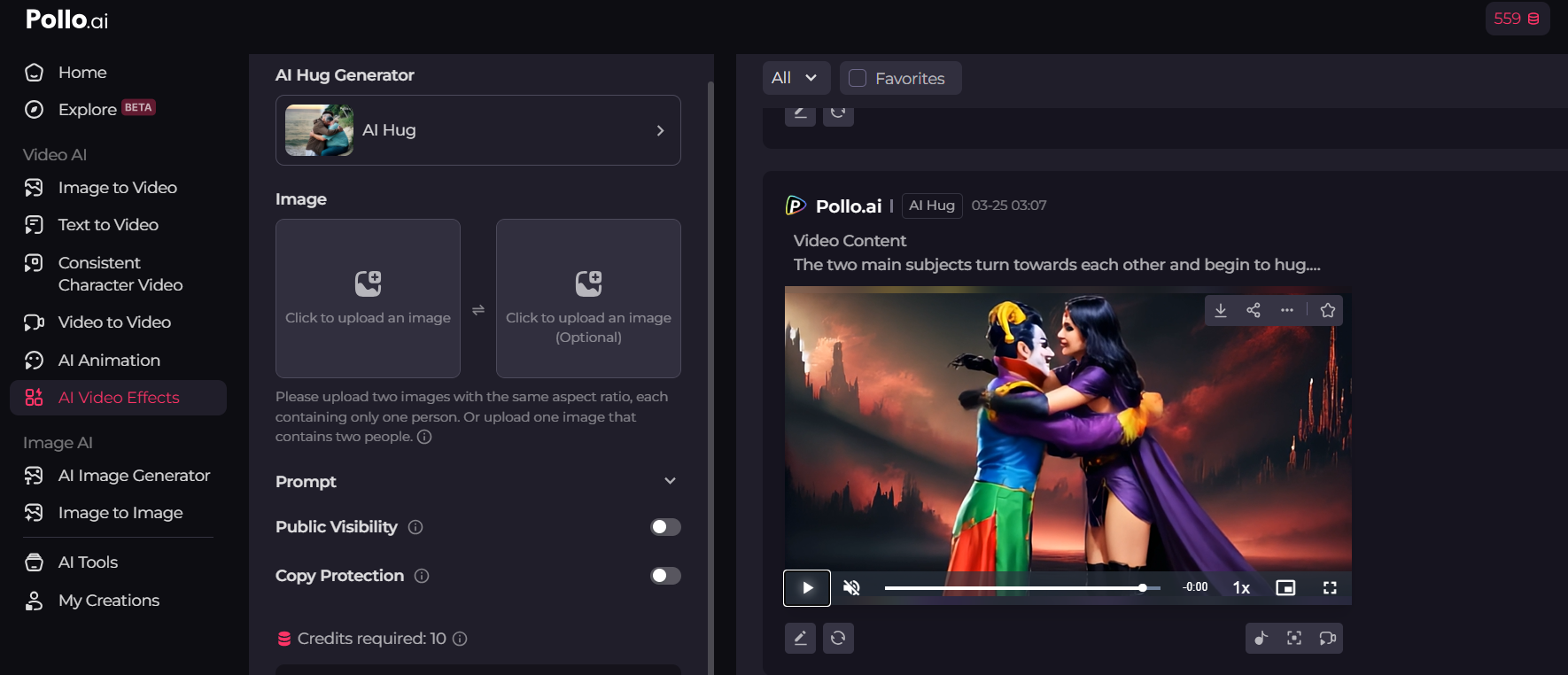Download the generated video
The height and width of the screenshot is (675, 1568).
pos(1221,310)
